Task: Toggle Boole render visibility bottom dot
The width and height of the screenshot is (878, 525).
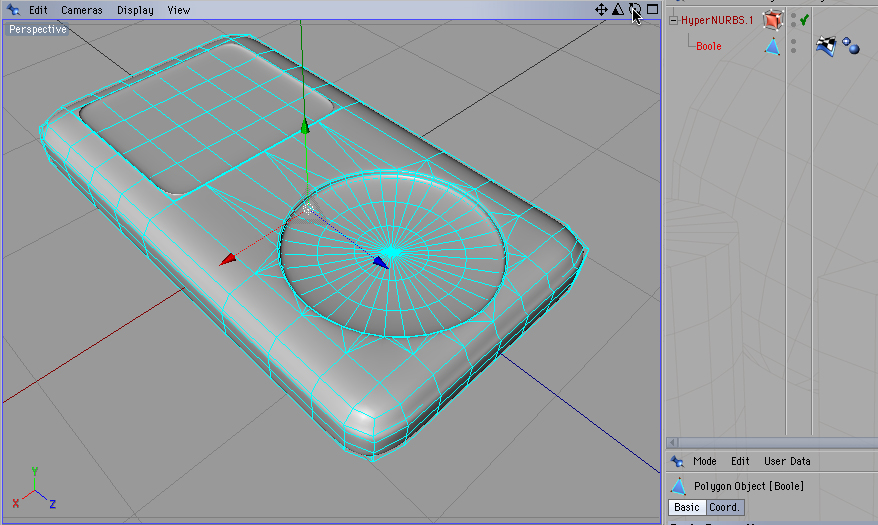Action: [x=793, y=50]
